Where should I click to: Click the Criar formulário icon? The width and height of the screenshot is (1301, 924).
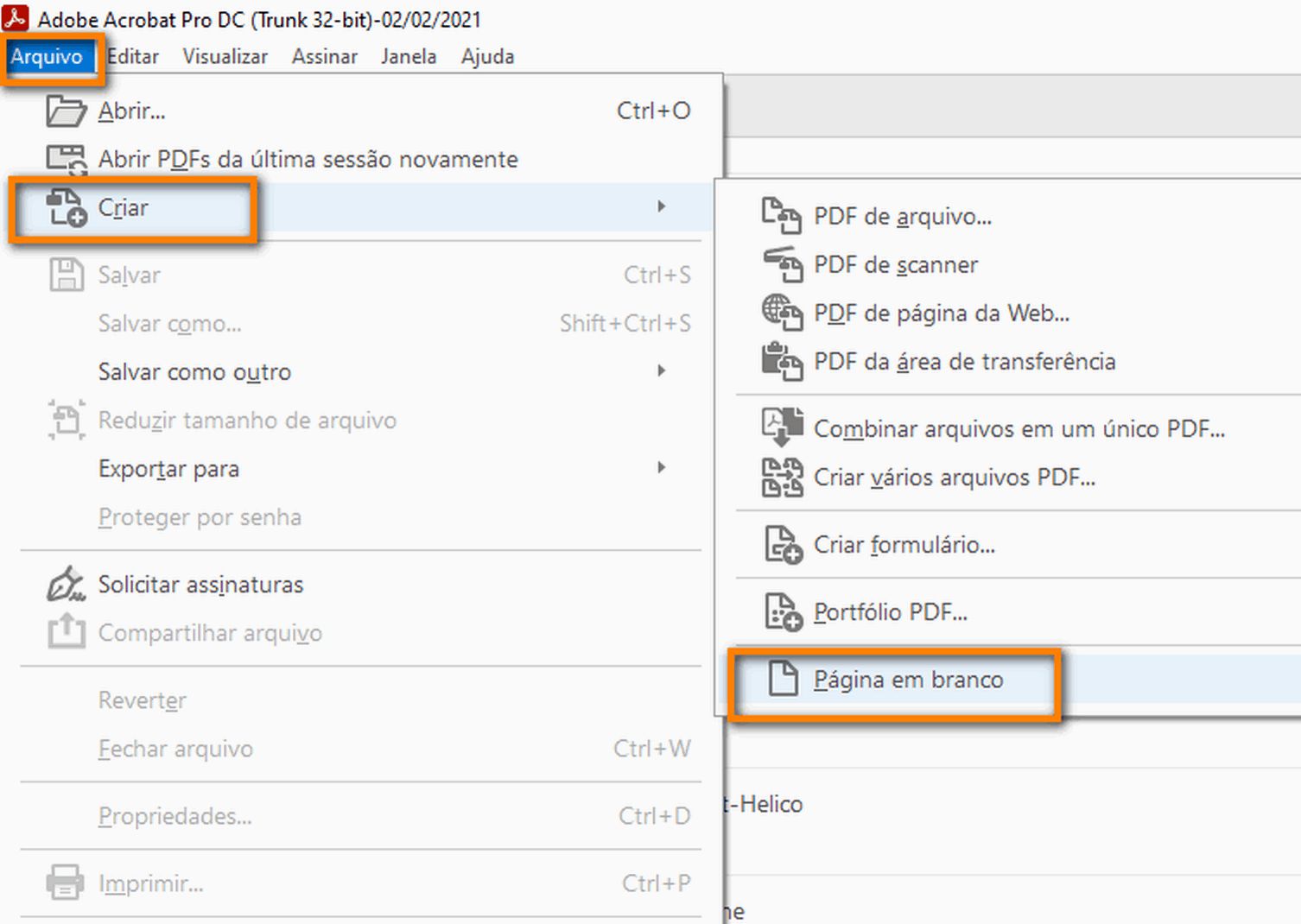pyautogui.click(x=783, y=545)
